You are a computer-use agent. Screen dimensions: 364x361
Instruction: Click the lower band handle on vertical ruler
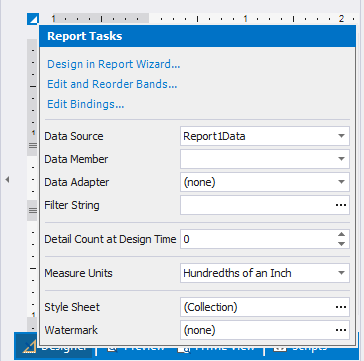pyautogui.click(x=32, y=210)
